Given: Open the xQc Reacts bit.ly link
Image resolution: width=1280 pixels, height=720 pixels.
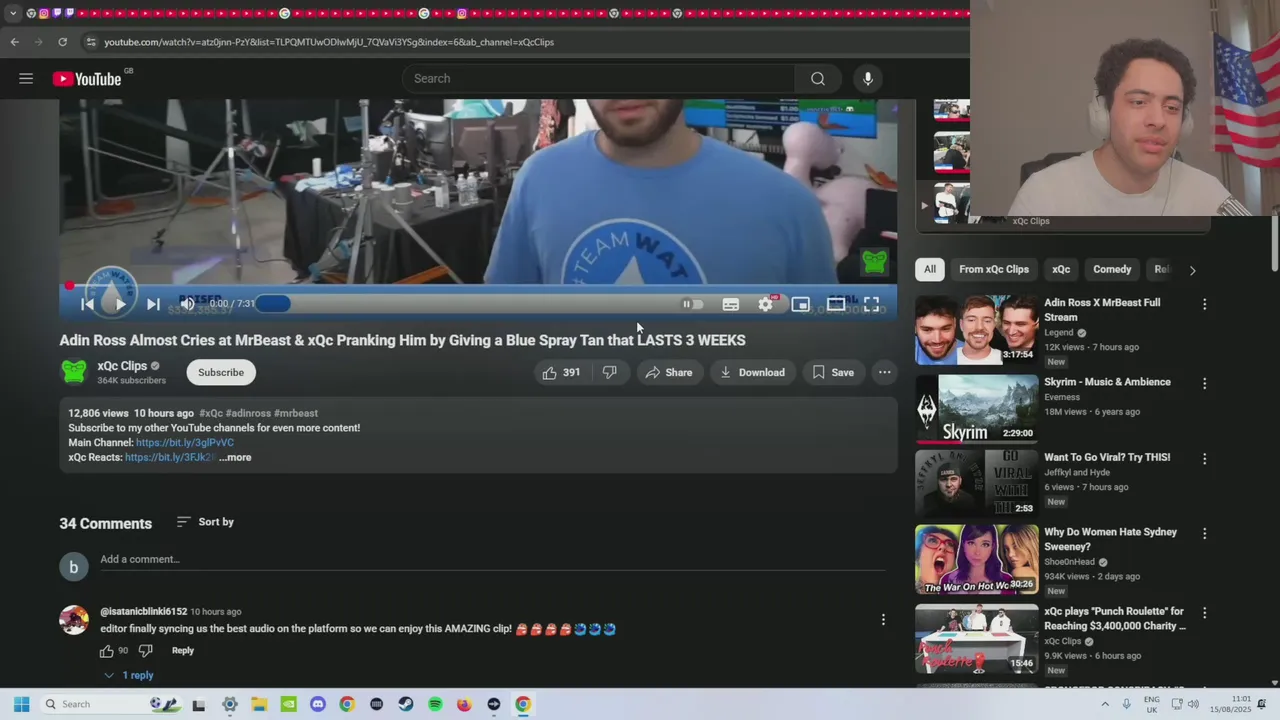Looking at the screenshot, I should pos(170,457).
